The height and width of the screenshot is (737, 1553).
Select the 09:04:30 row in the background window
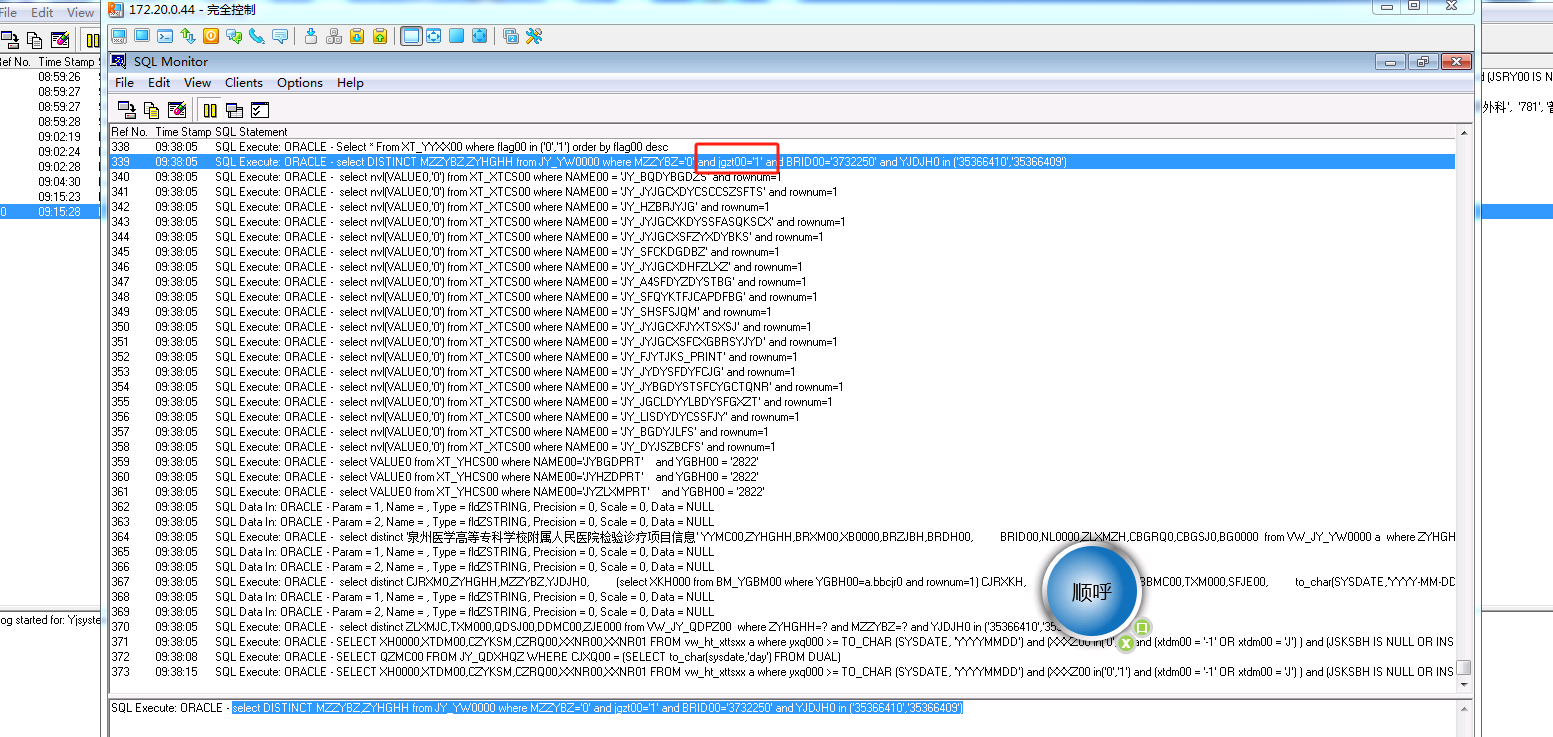[x=50, y=182]
